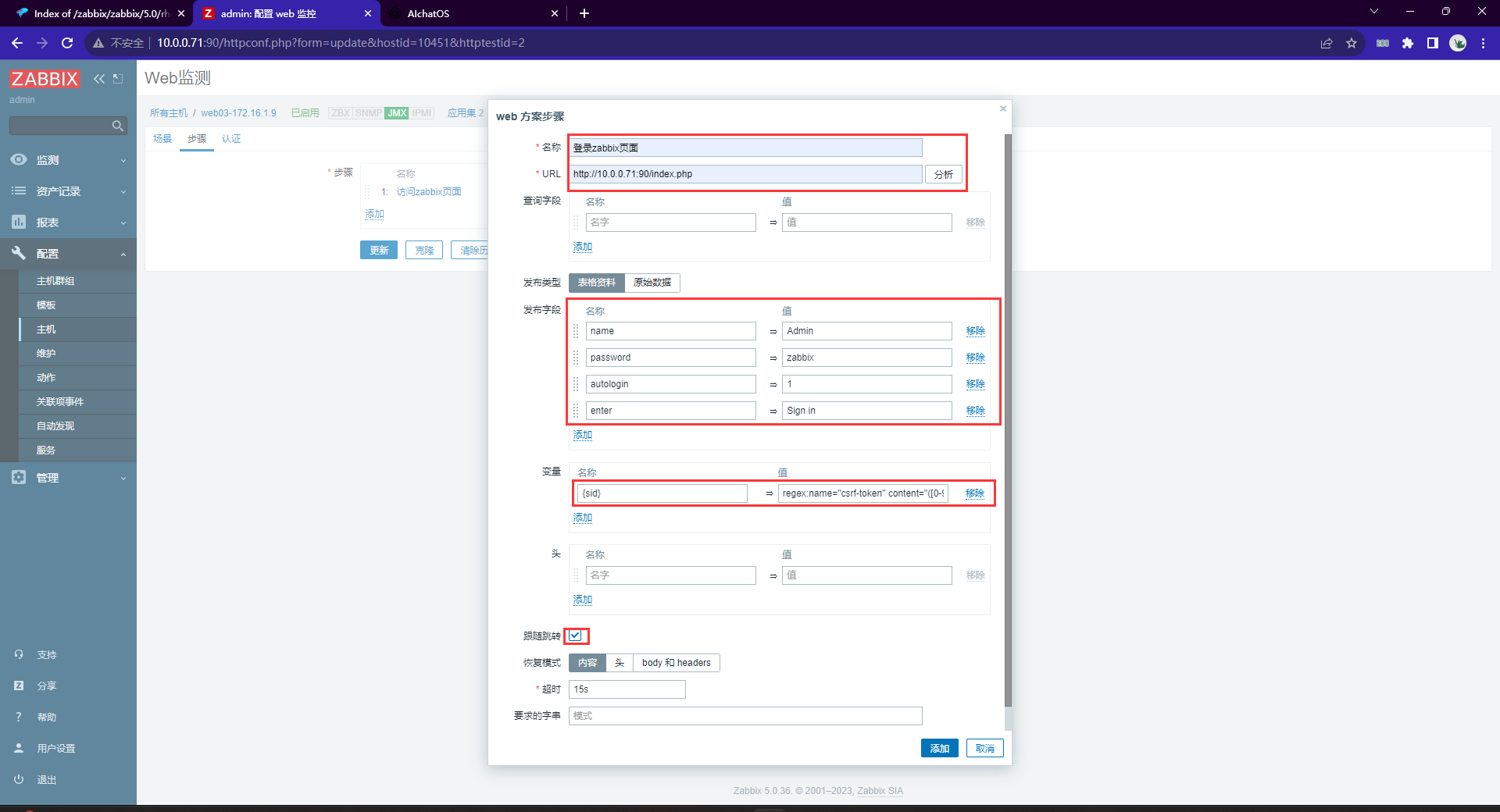Close the web 方案步骤 dialog with X

coord(1003,109)
